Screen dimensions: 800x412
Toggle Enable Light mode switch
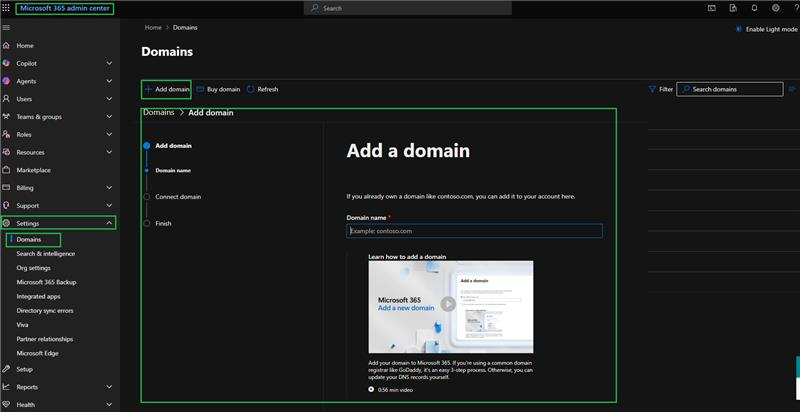[x=738, y=30]
